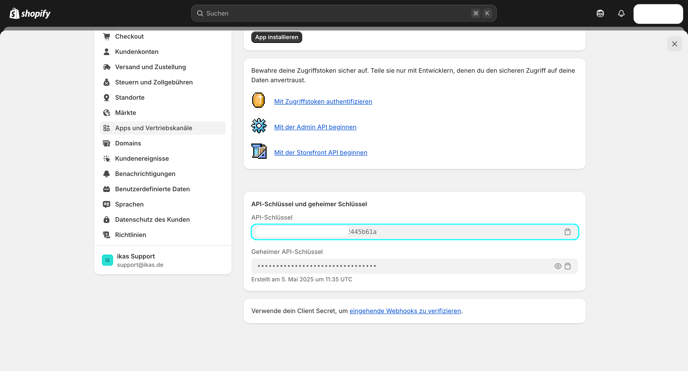Select the API-Schlüssel text field

(415, 232)
